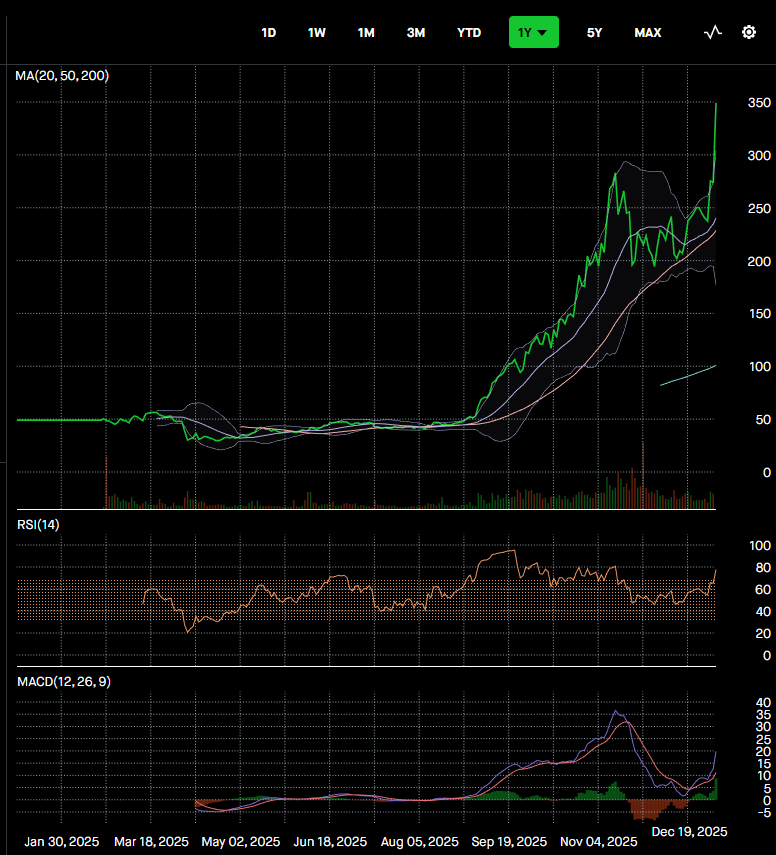Open the chart indicators icon
The width and height of the screenshot is (776, 855).
(x=713, y=33)
